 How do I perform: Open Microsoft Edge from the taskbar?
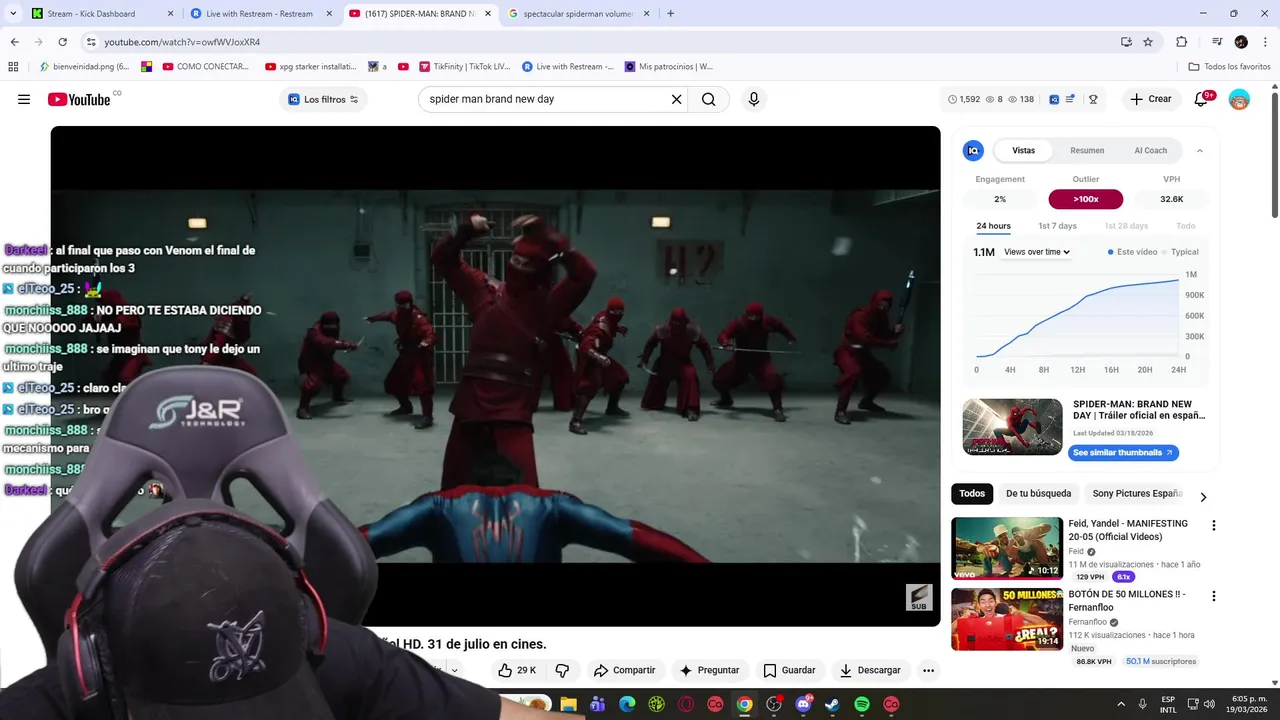point(627,704)
